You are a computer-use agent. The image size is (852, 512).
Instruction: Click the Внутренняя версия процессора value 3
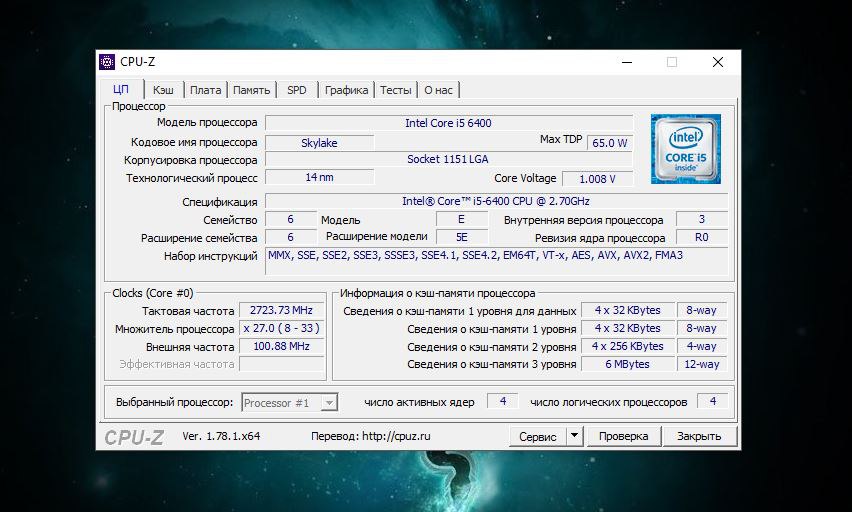click(701, 219)
